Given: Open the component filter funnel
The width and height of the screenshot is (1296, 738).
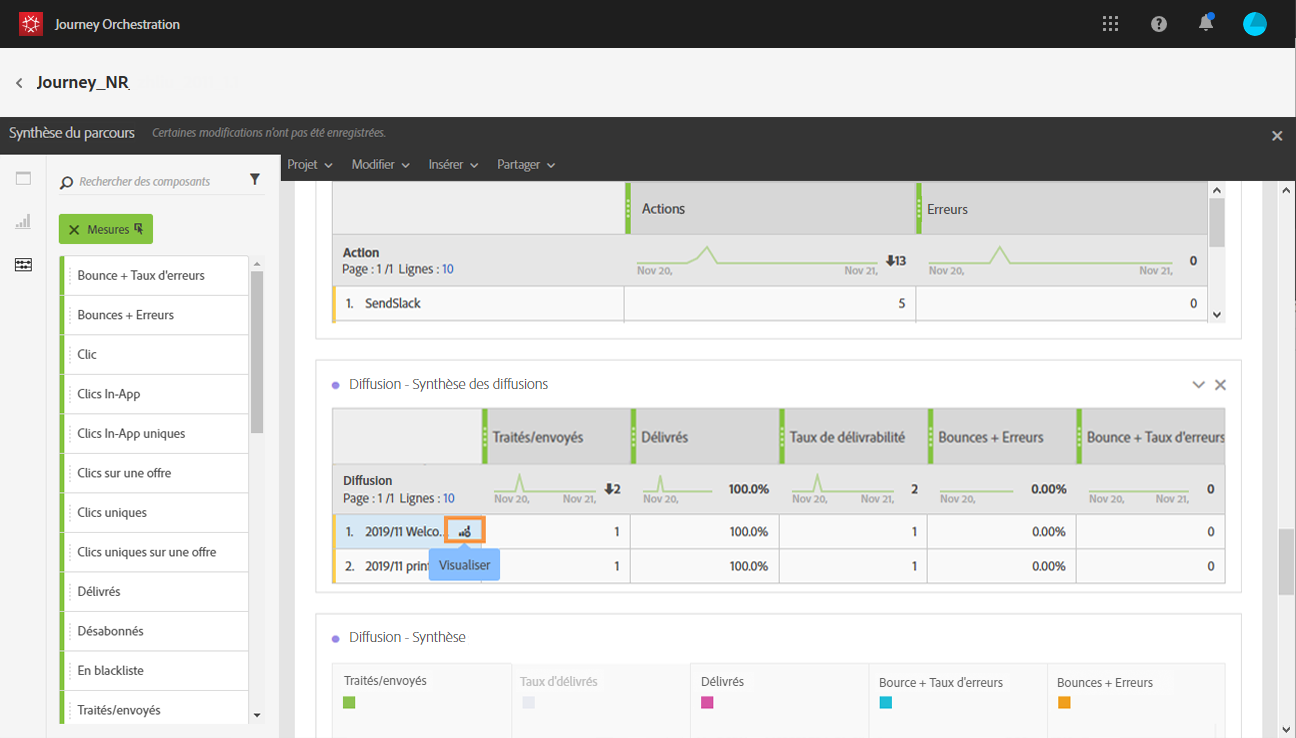Looking at the screenshot, I should [x=255, y=180].
